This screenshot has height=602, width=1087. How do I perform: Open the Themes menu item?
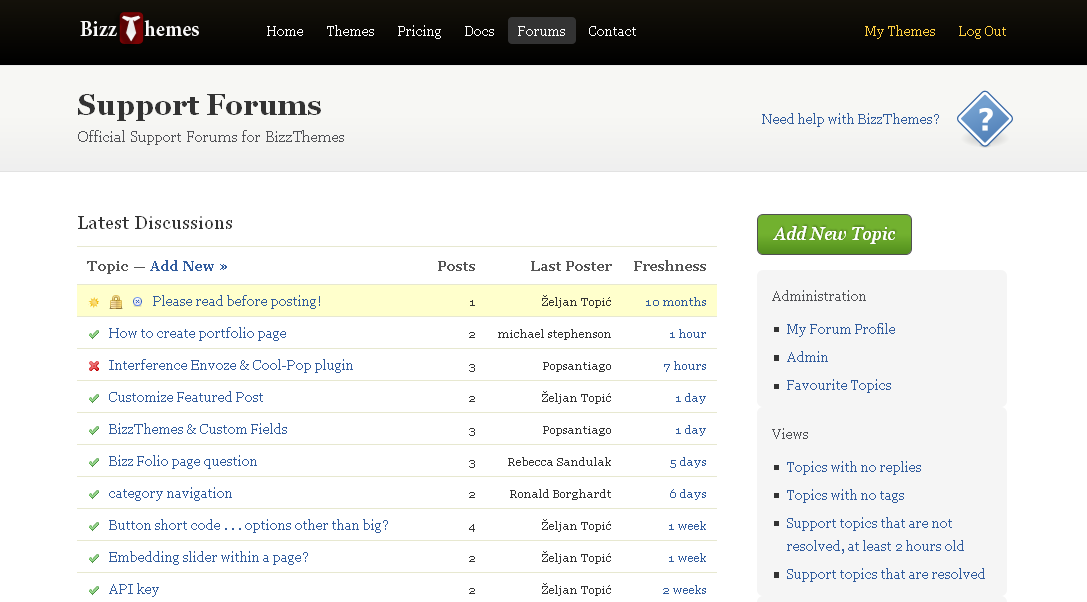(x=350, y=31)
